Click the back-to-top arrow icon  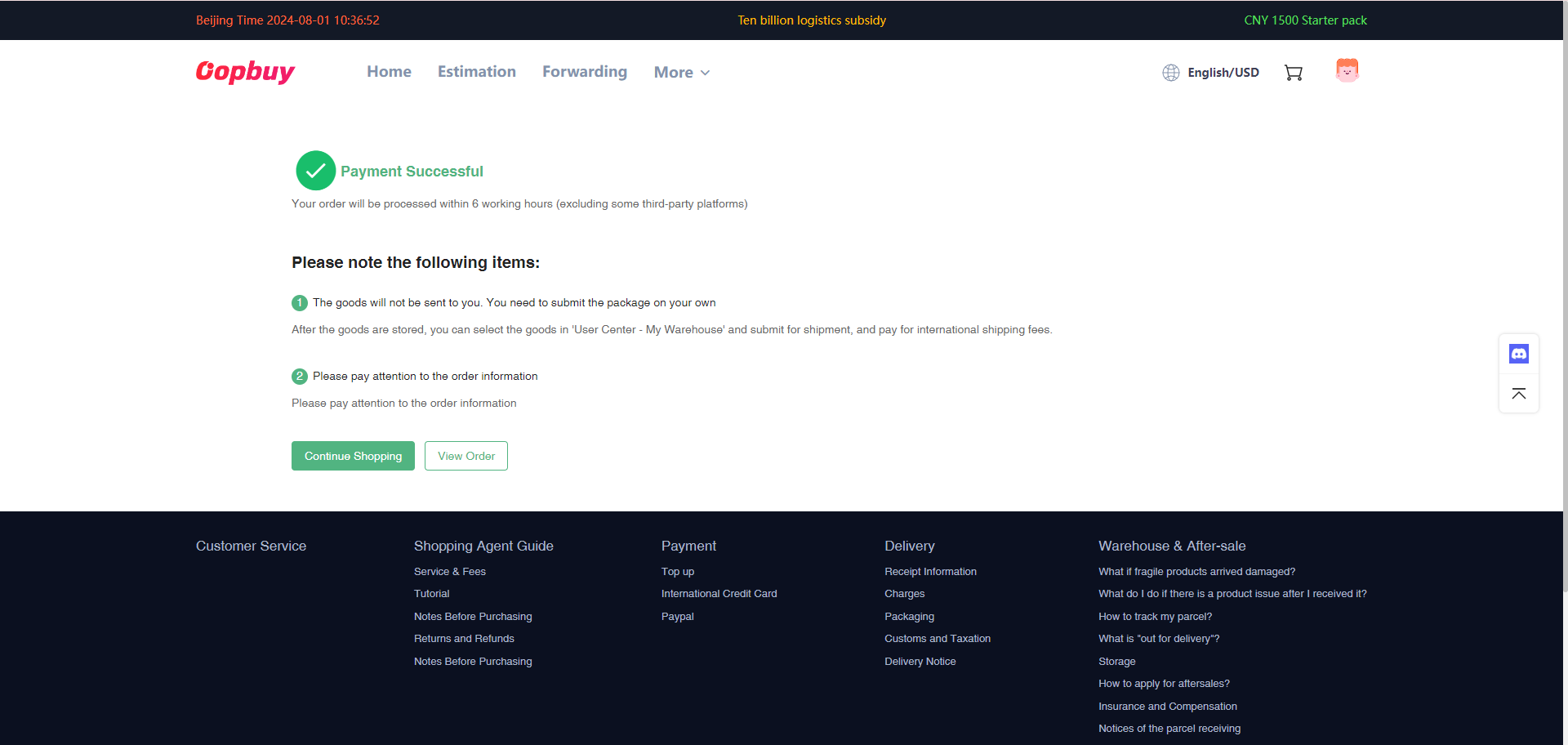(1519, 394)
